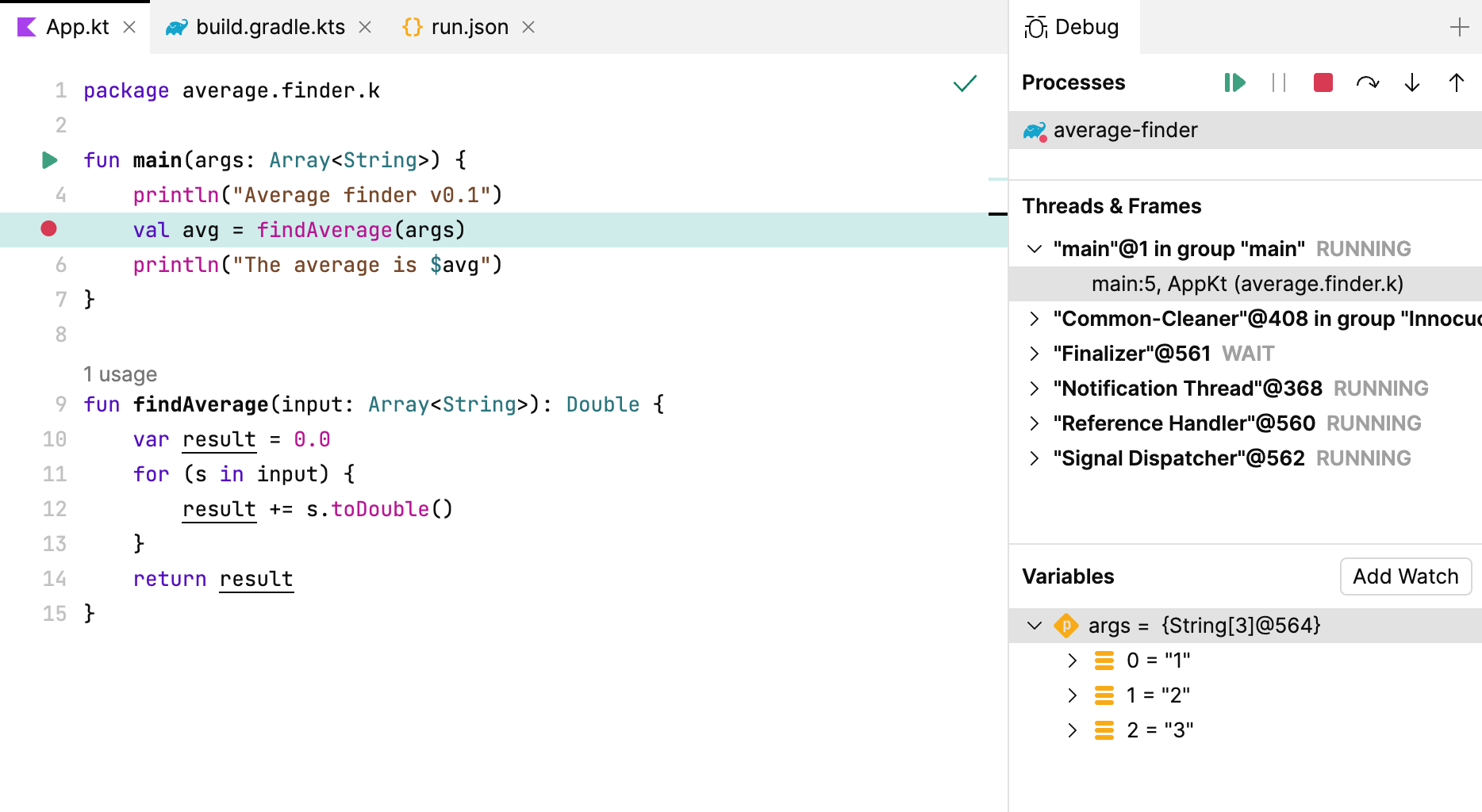Expand the Finalizer thread entry
This screenshot has height=812, width=1482.
[1034, 353]
